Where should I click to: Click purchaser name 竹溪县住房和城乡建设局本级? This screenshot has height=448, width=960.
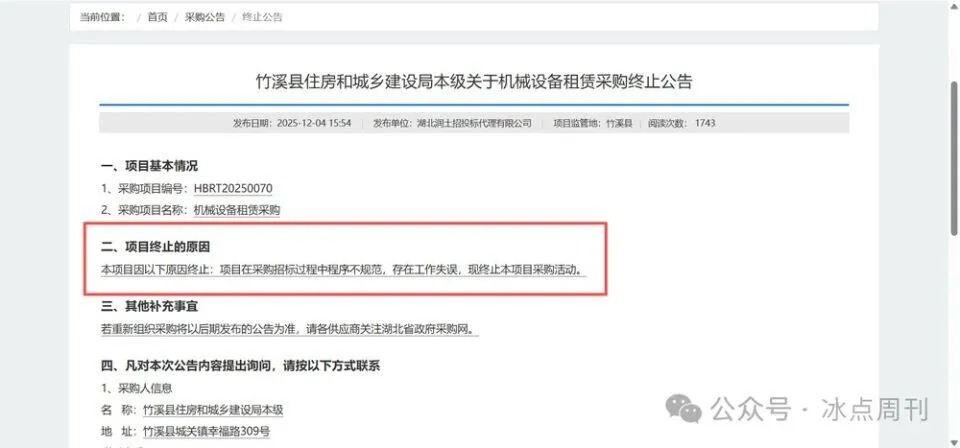[x=213, y=410]
